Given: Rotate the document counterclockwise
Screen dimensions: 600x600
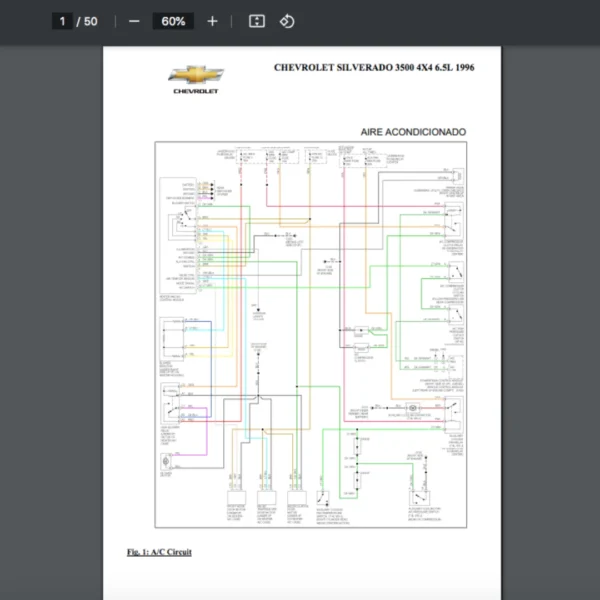Looking at the screenshot, I should (287, 21).
